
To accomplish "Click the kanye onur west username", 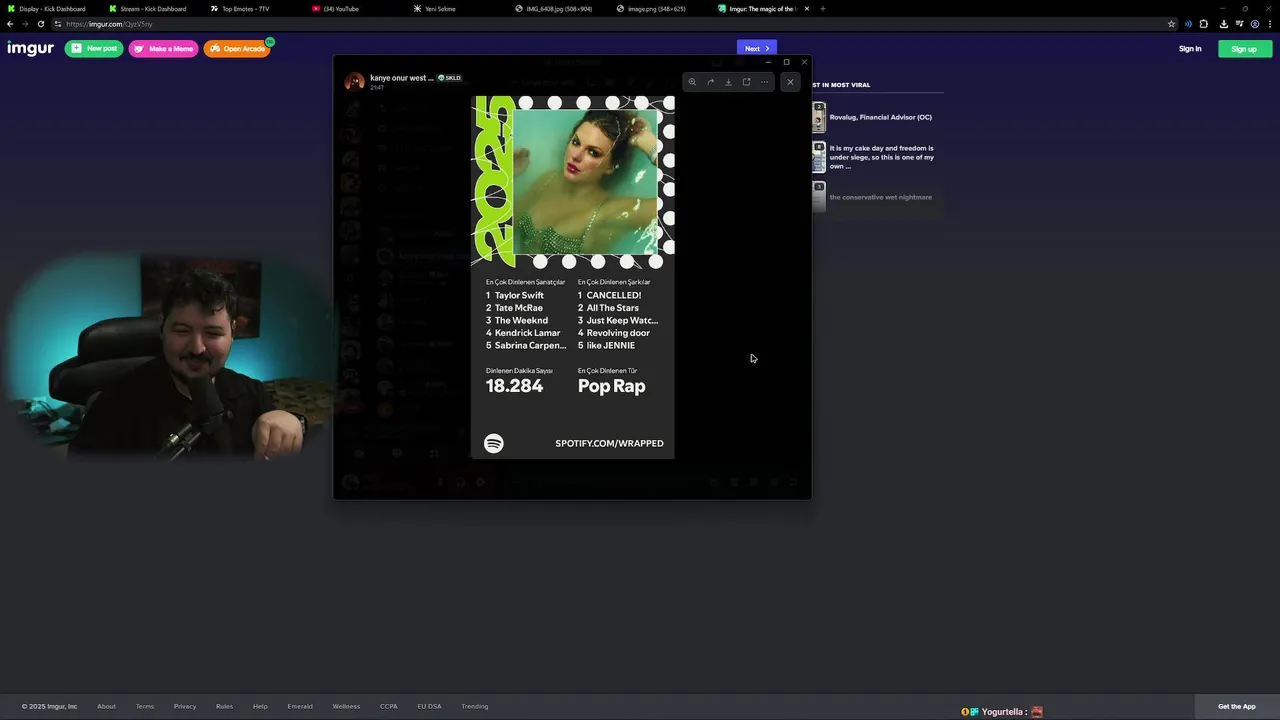I will pos(401,77).
